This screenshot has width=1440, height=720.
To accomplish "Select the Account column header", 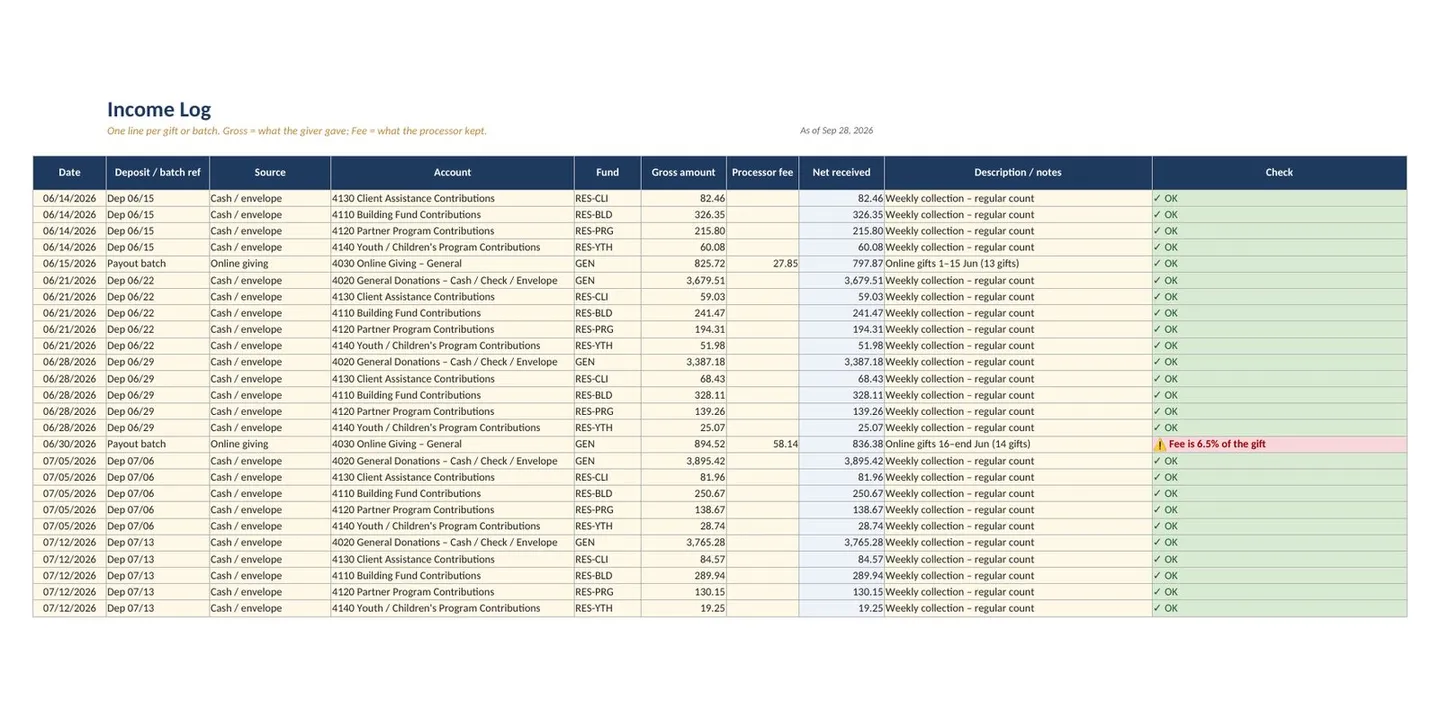I will click(x=452, y=172).
